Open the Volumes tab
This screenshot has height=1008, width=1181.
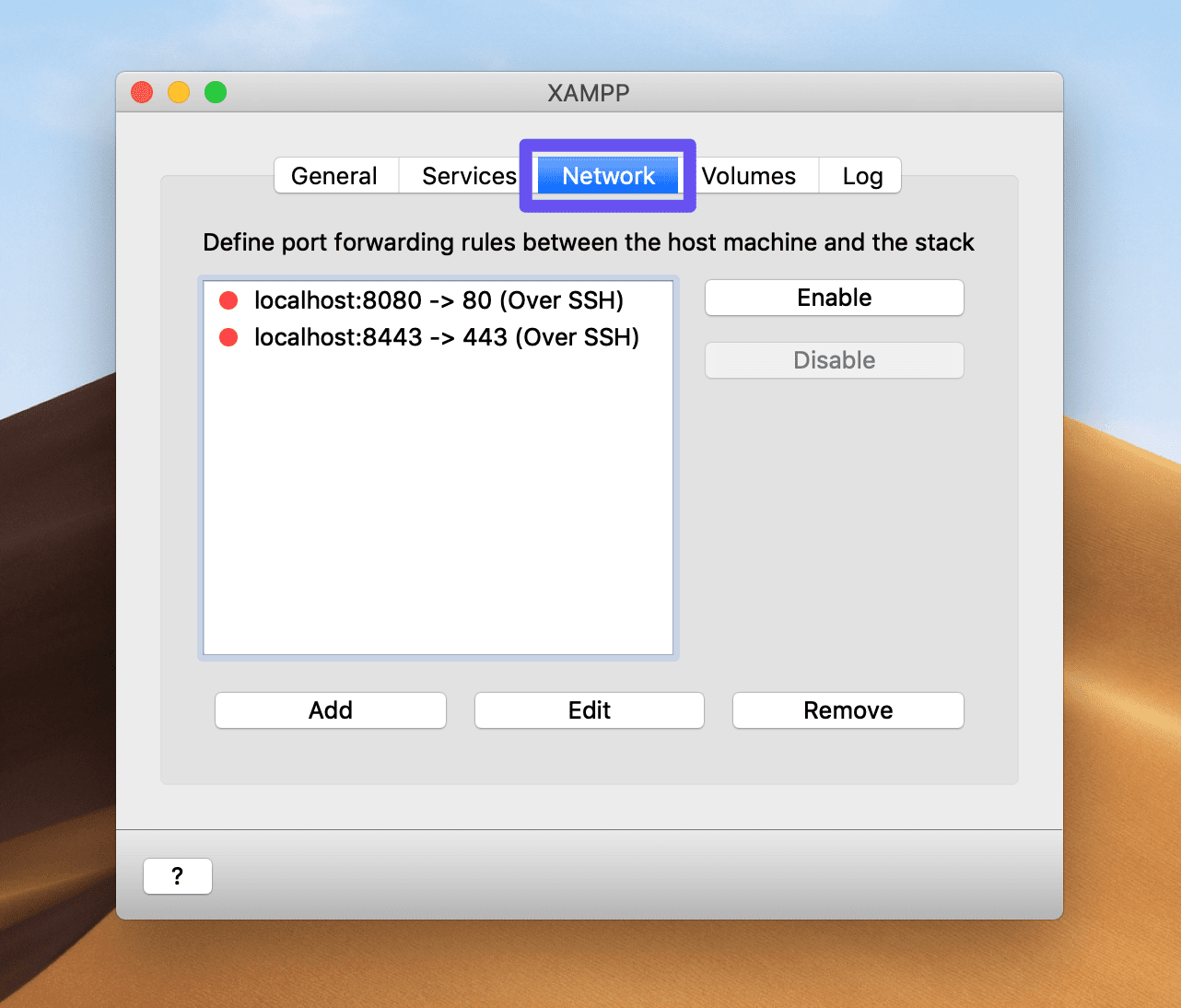(x=748, y=175)
